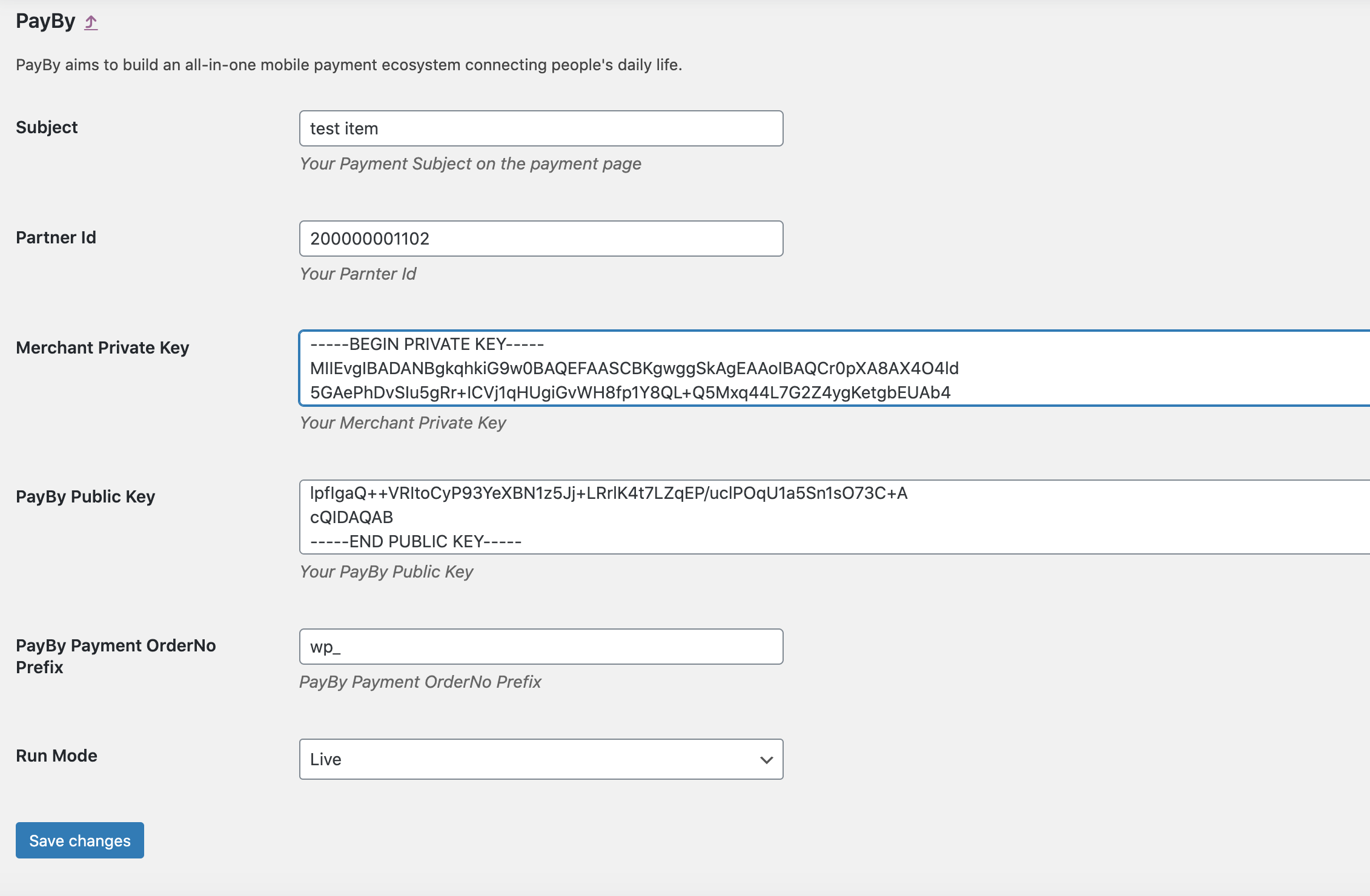Viewport: 1370px width, 896px height.
Task: Focus the Partner Id input box
Action: 540,239
